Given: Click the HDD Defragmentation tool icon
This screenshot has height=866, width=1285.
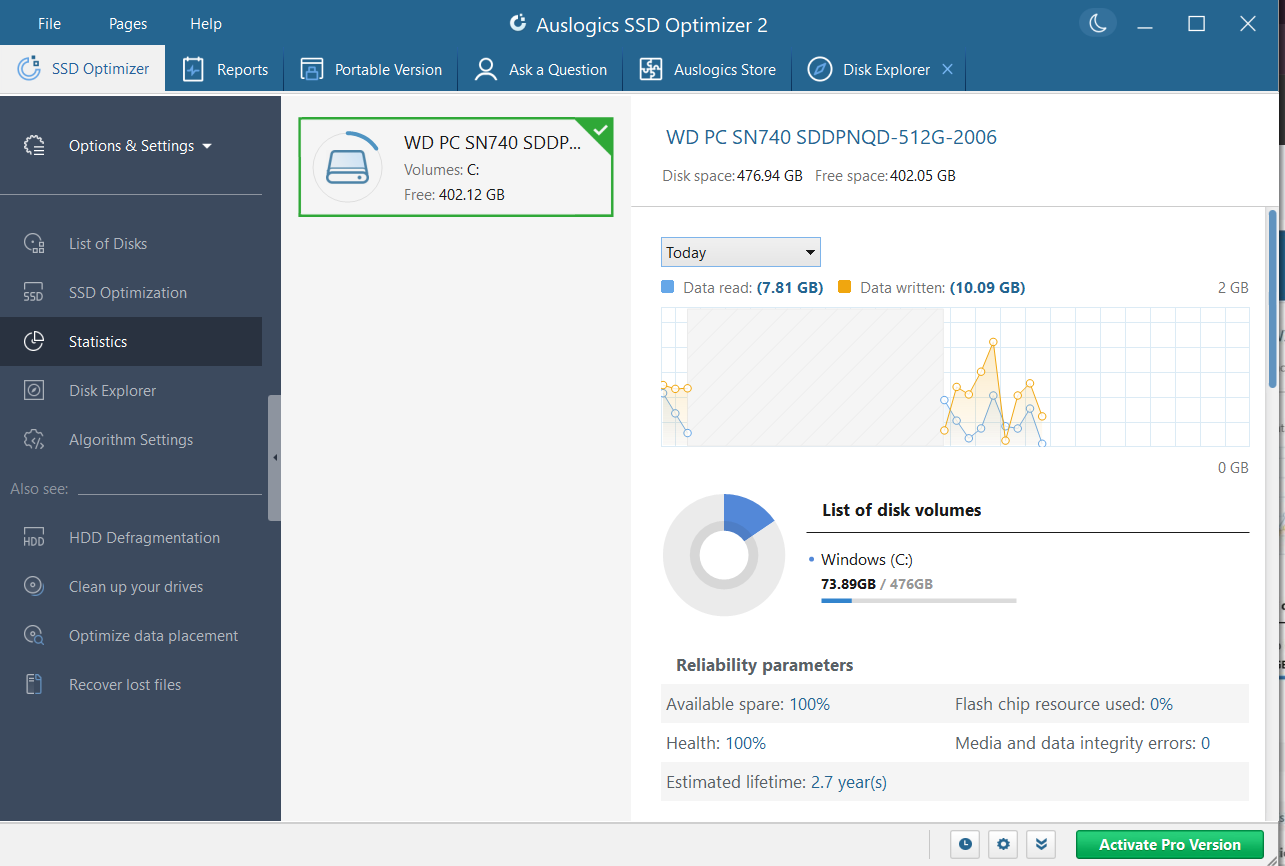Looking at the screenshot, I should pyautogui.click(x=34, y=537).
